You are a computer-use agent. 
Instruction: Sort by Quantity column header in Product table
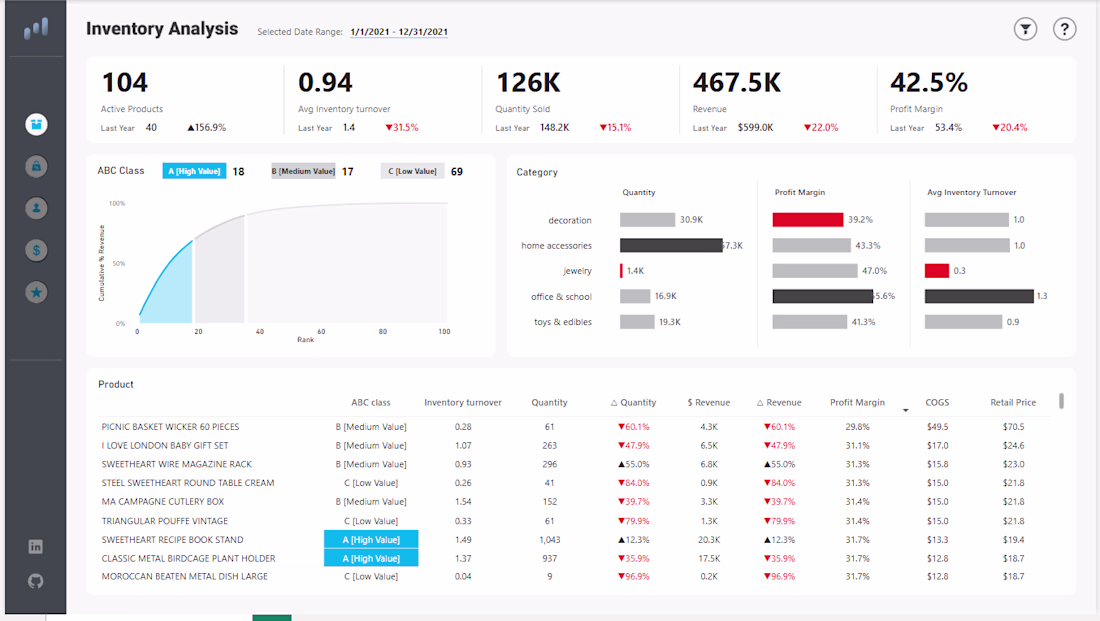click(x=549, y=403)
